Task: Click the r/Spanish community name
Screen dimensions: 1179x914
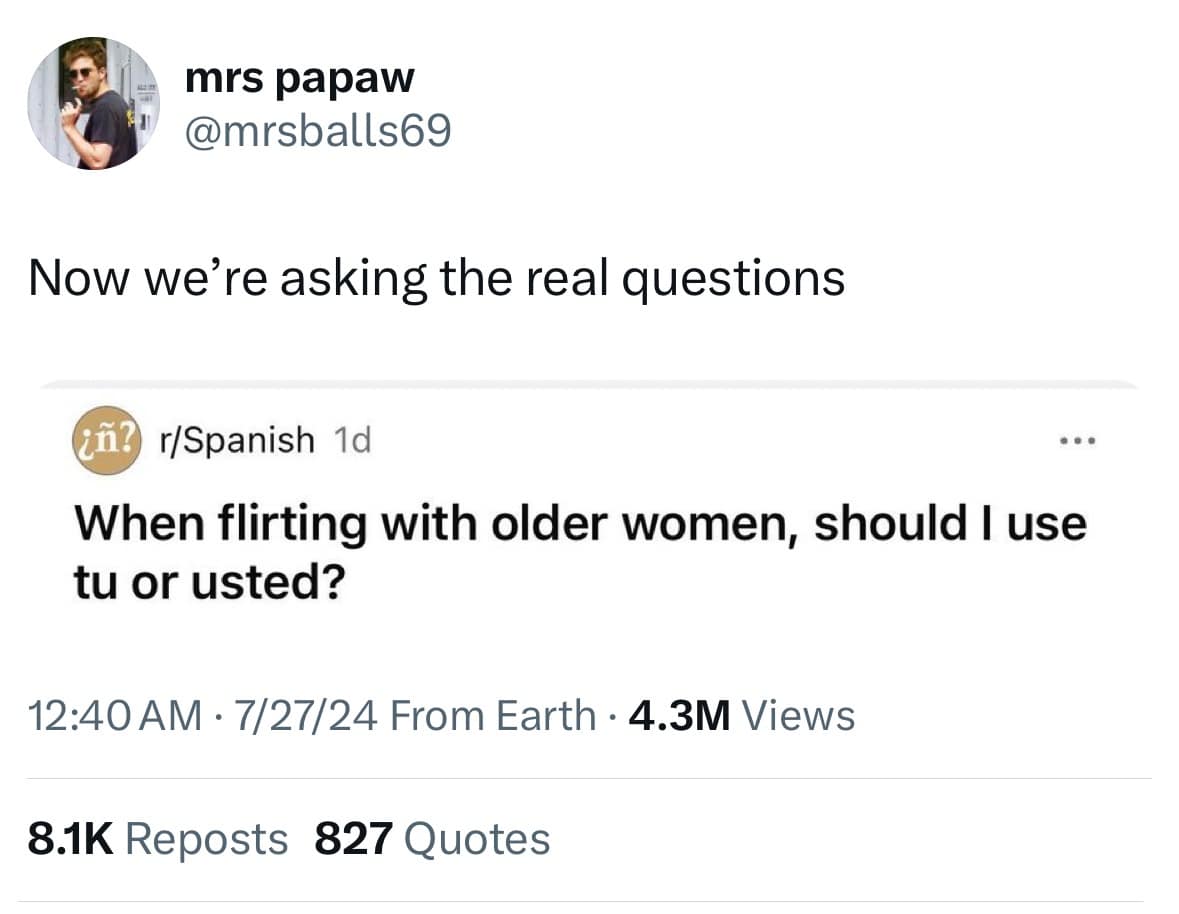Action: (x=233, y=439)
